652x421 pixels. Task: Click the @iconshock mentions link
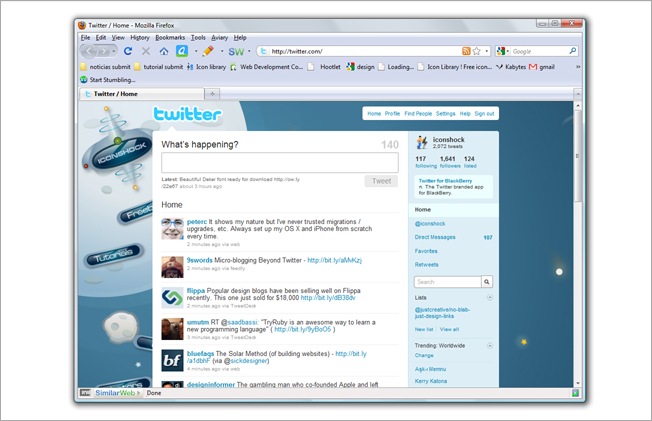[430, 224]
